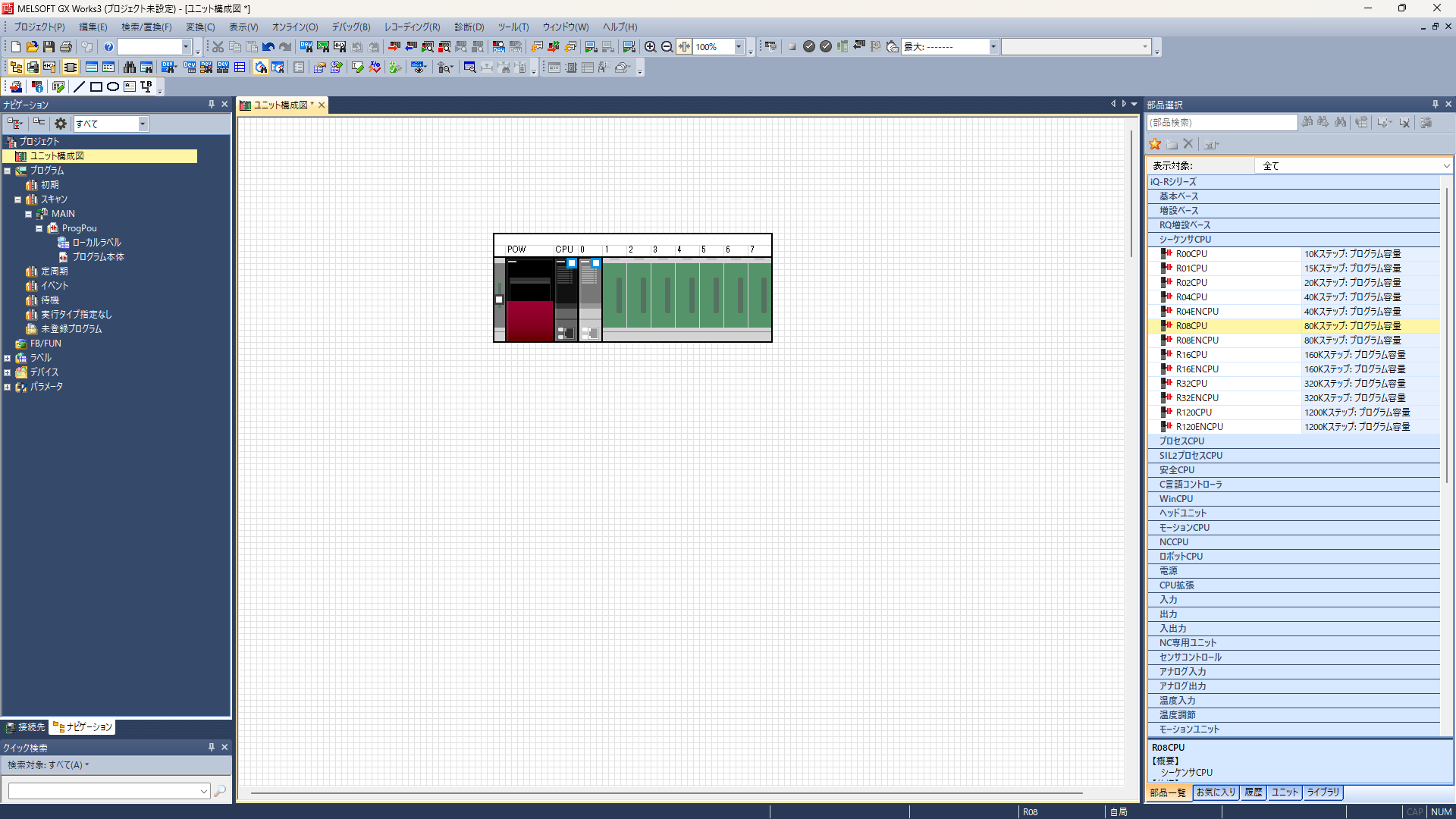This screenshot has height=819, width=1456.
Task: Open the 診断(D) menu
Action: click(469, 27)
